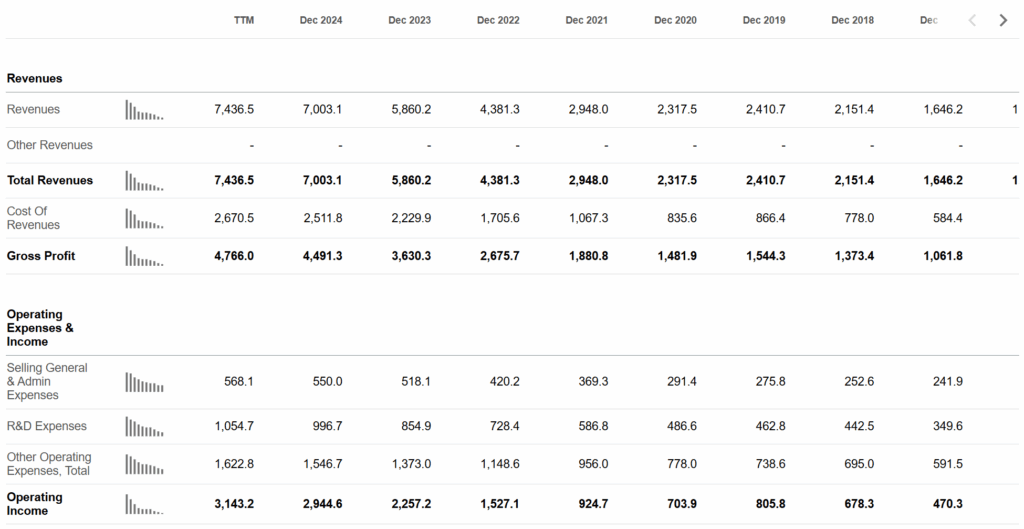Click Dec 2024 Operating Income 2,944.6

323,504
